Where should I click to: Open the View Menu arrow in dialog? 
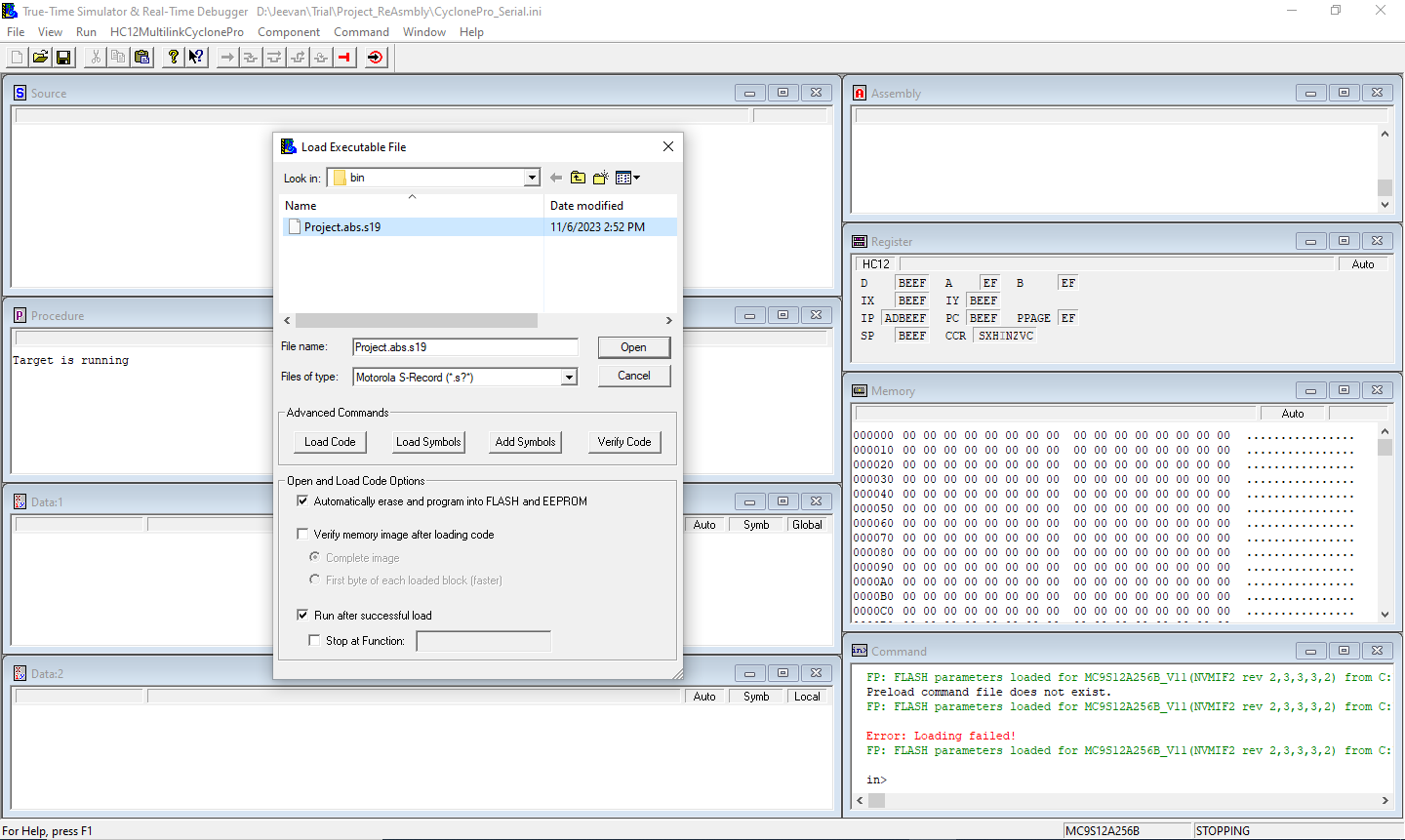coord(636,178)
